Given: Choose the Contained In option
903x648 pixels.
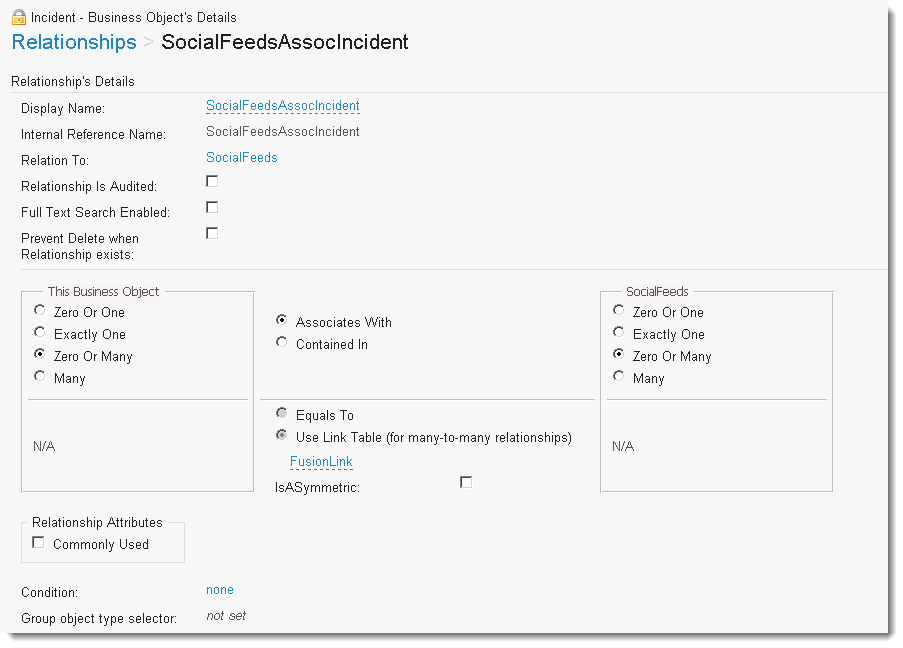Looking at the screenshot, I should tap(282, 342).
